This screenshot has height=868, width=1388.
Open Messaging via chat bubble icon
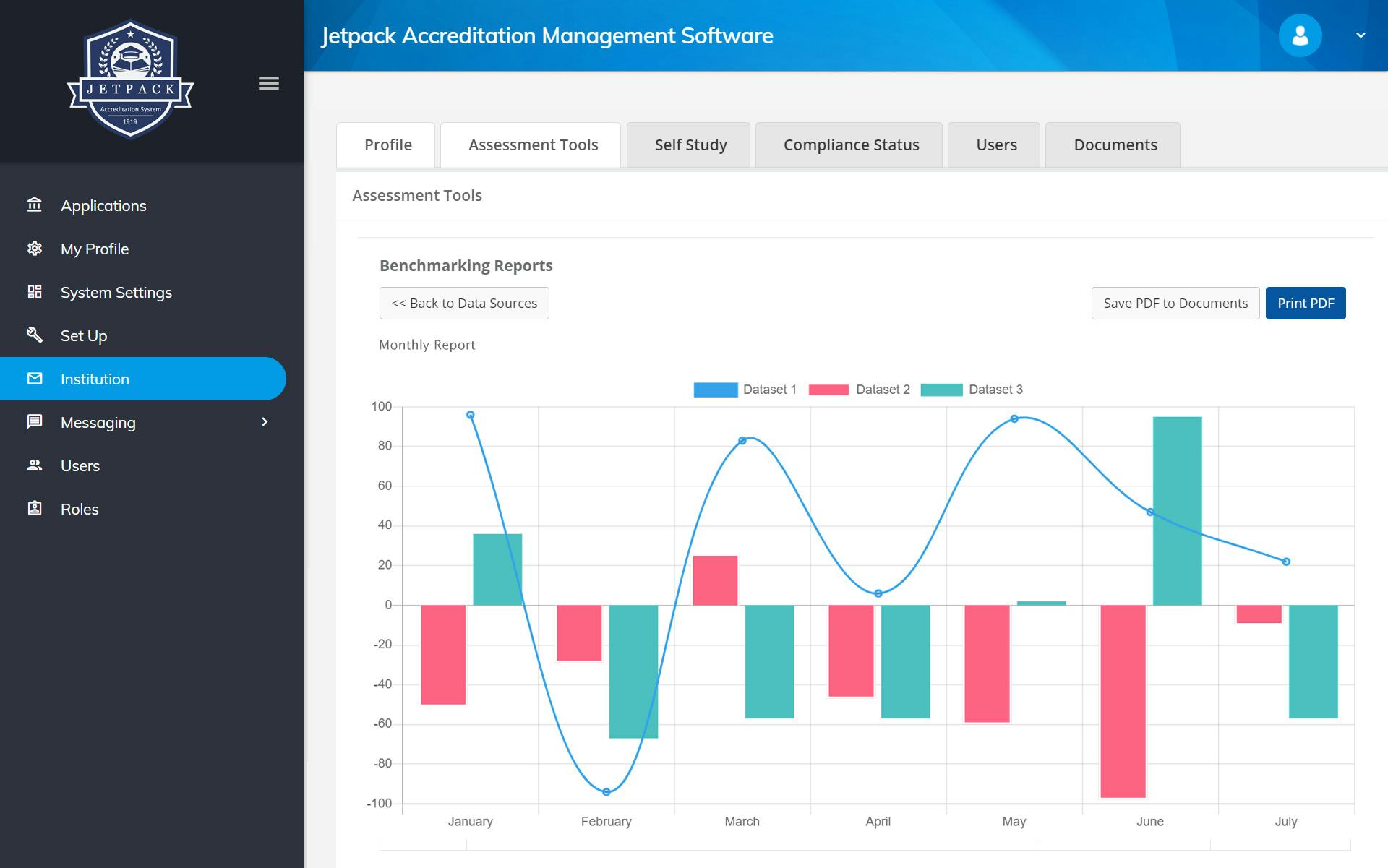(x=34, y=422)
